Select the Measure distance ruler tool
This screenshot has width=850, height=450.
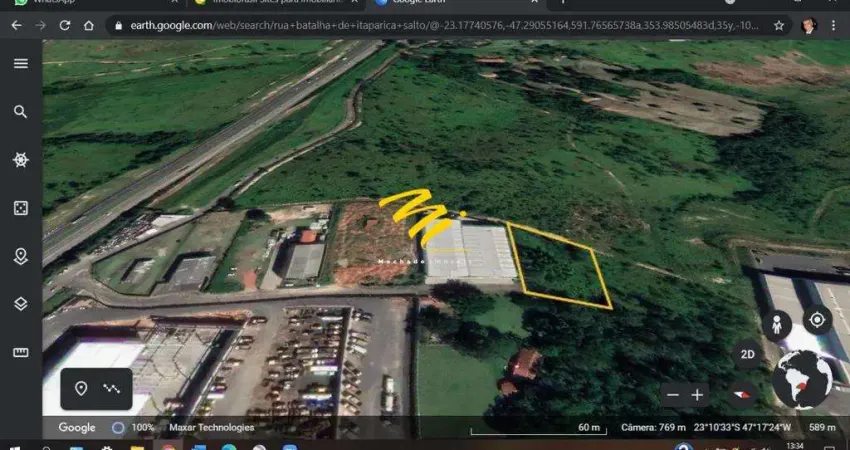tap(21, 352)
